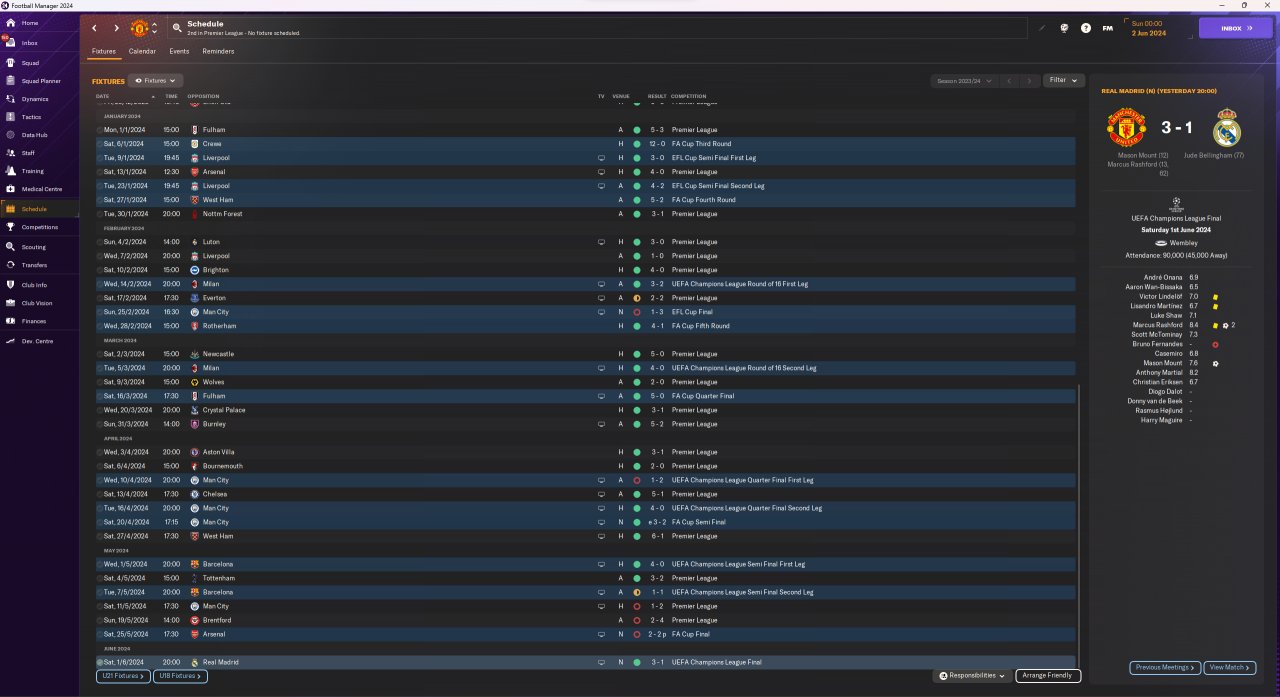Viewport: 1280px width, 697px height.
Task: Open the Filter dropdown
Action: (x=1064, y=80)
